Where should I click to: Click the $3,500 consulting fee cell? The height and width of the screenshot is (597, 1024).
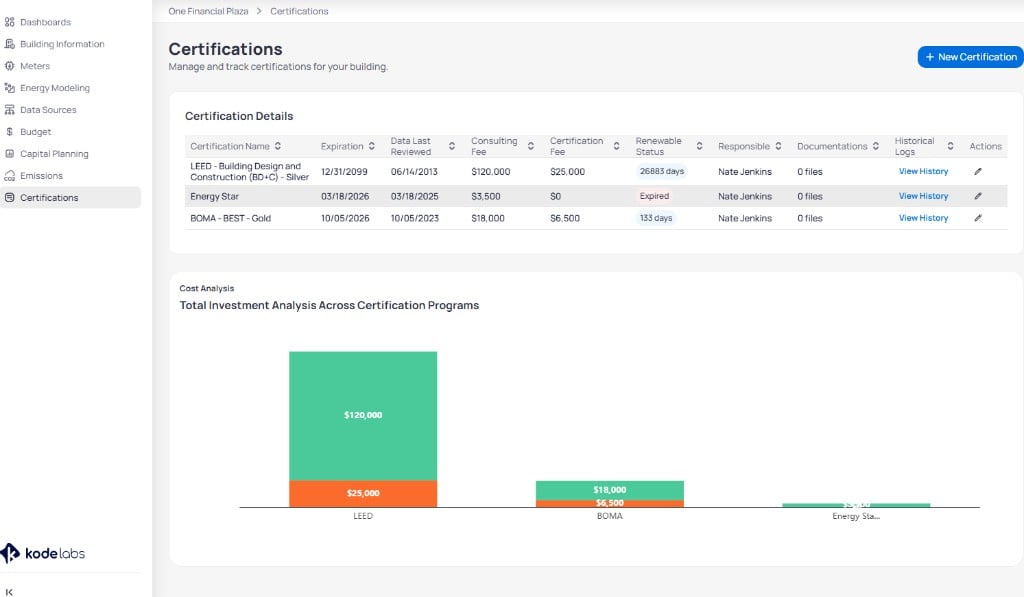pos(486,196)
